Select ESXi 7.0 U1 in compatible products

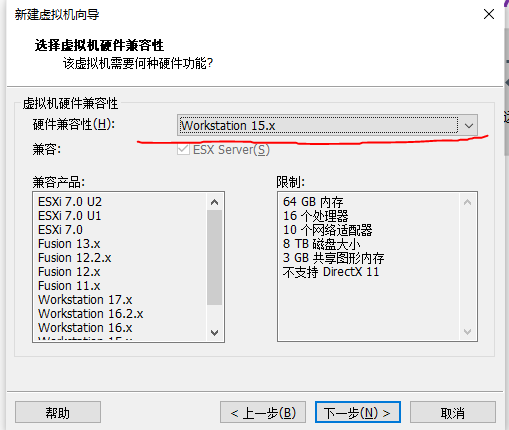tap(69, 216)
